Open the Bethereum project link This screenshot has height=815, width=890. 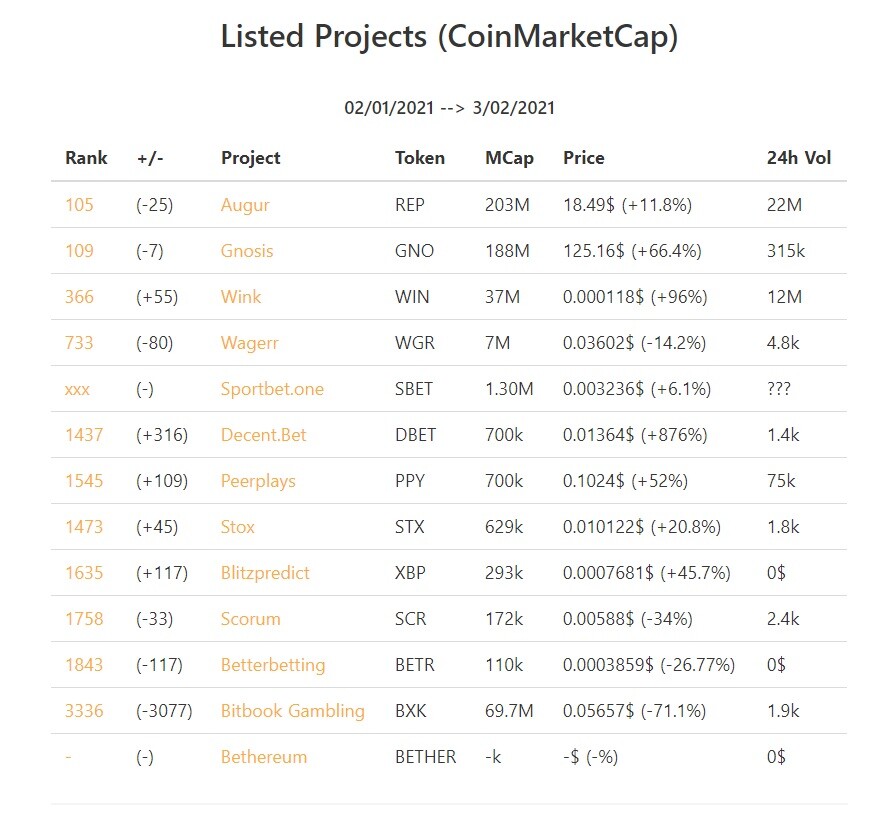tap(263, 757)
